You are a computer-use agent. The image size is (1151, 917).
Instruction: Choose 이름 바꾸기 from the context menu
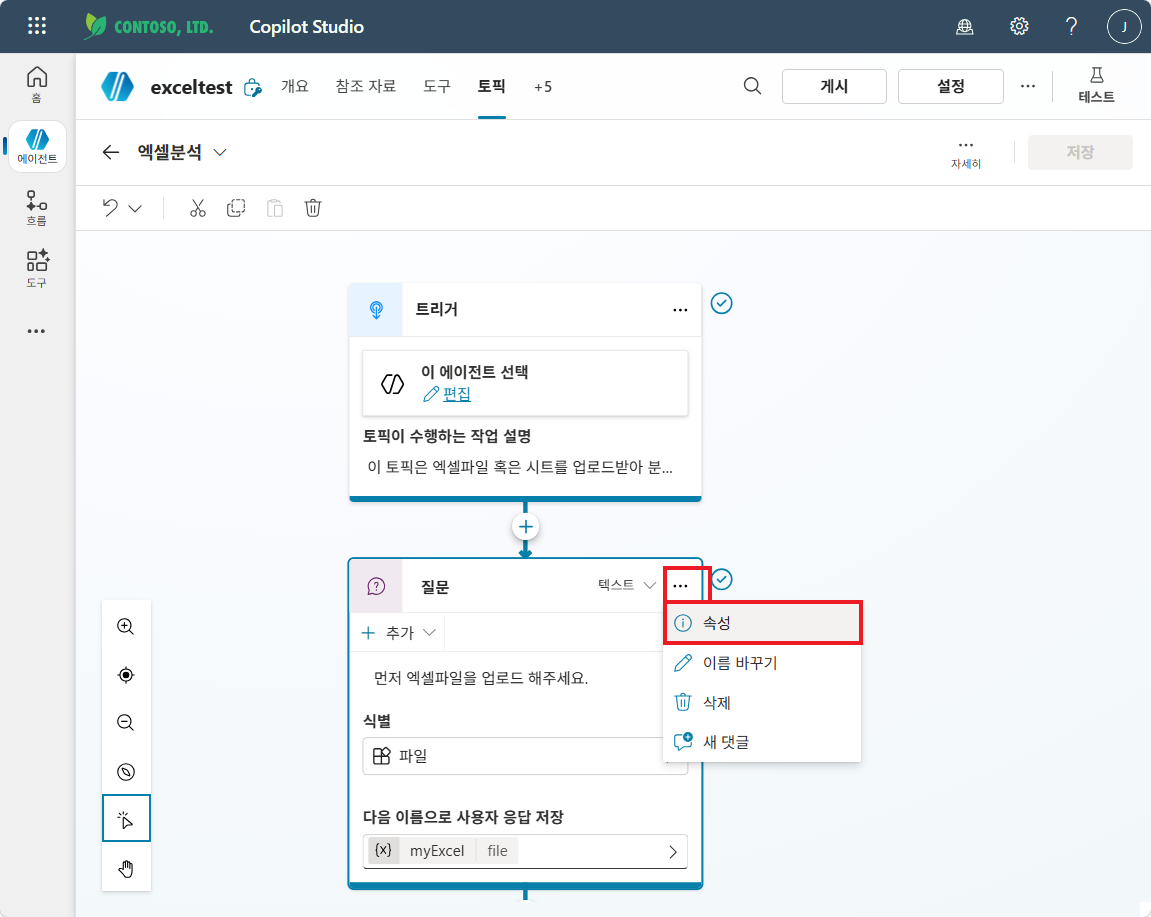point(762,663)
